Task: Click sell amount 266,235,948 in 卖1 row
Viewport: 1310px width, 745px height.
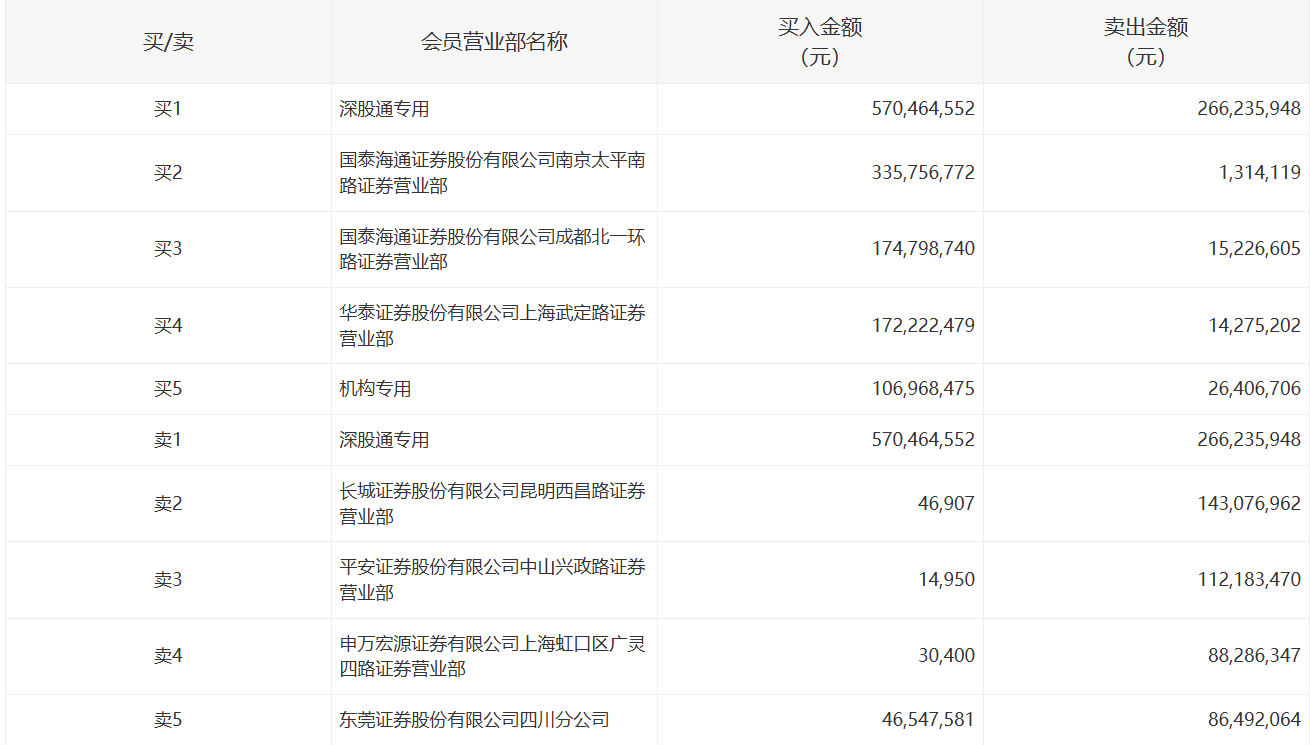Action: [1249, 440]
